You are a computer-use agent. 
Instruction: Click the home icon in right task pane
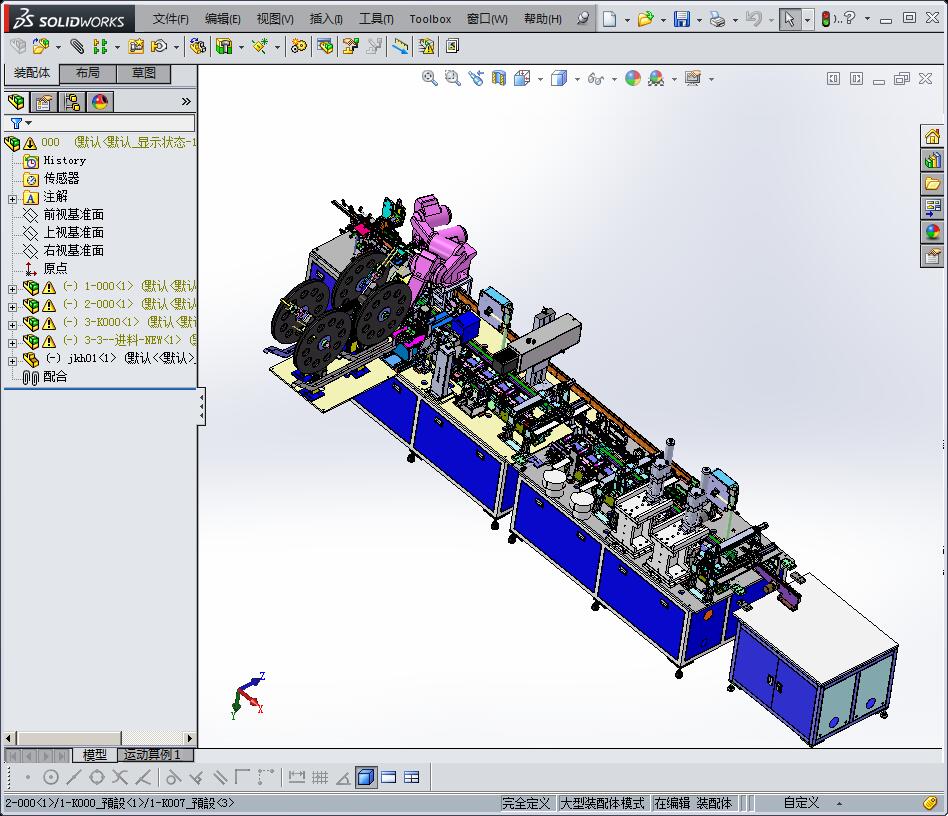tap(932, 137)
